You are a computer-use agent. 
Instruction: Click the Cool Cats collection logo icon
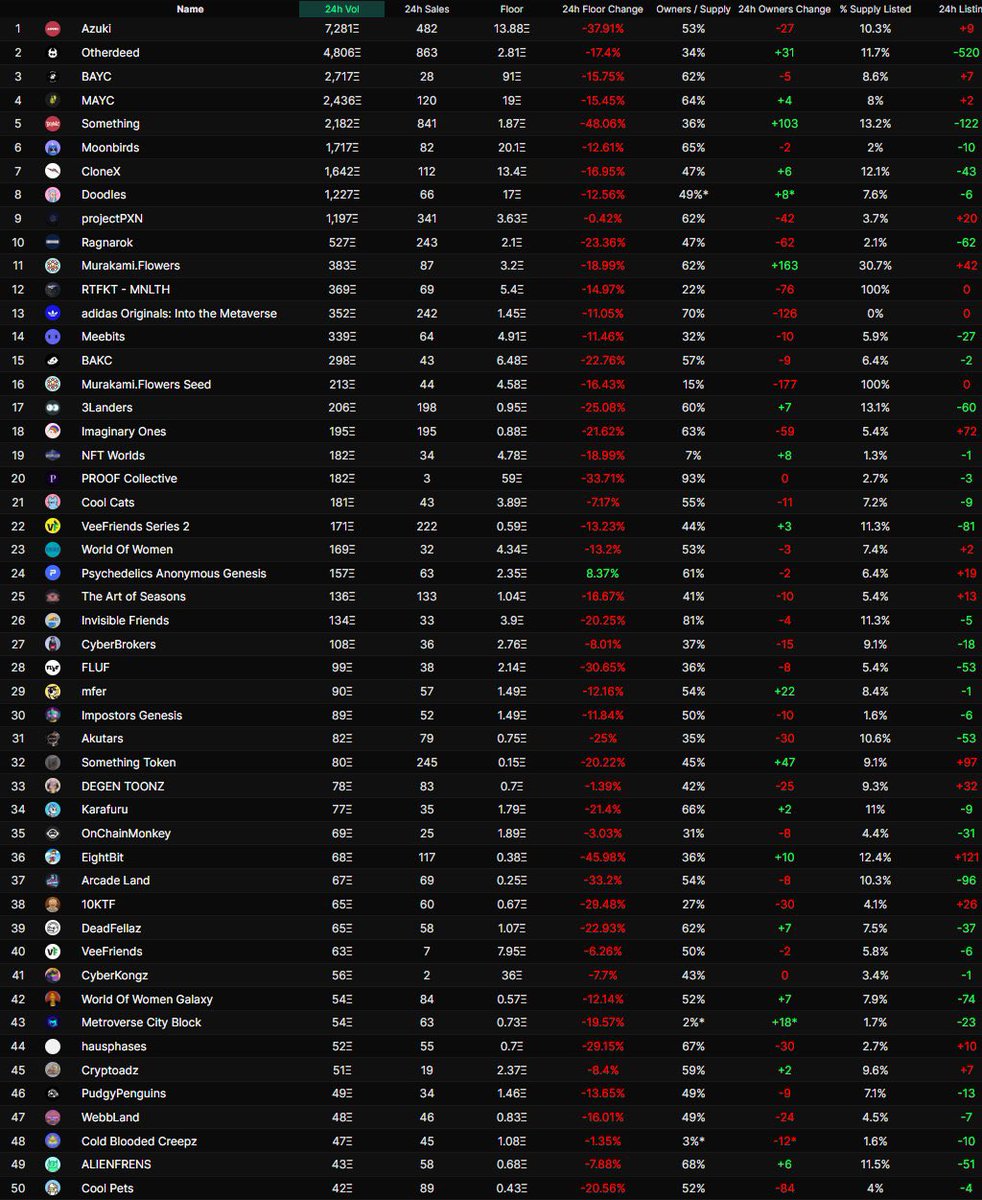tap(53, 502)
